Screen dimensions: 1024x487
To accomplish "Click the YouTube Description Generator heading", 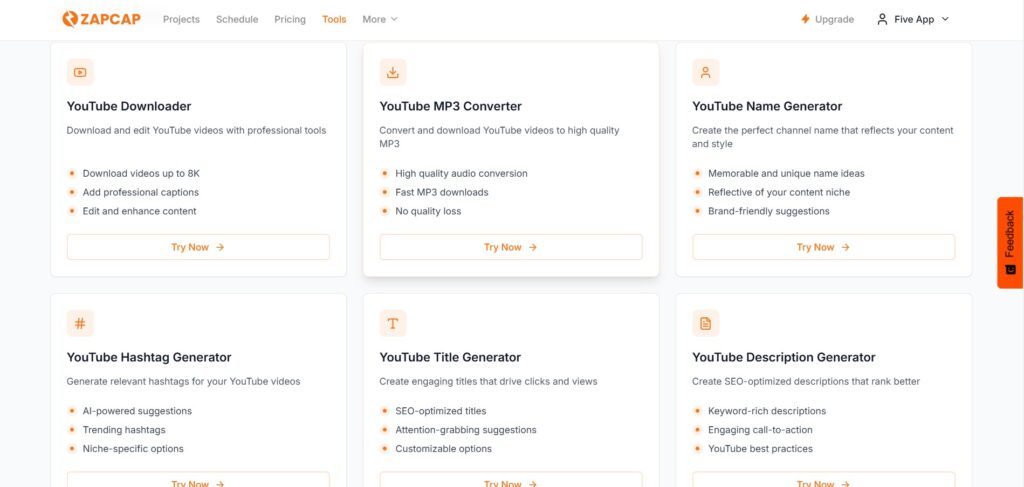I will click(x=784, y=358).
